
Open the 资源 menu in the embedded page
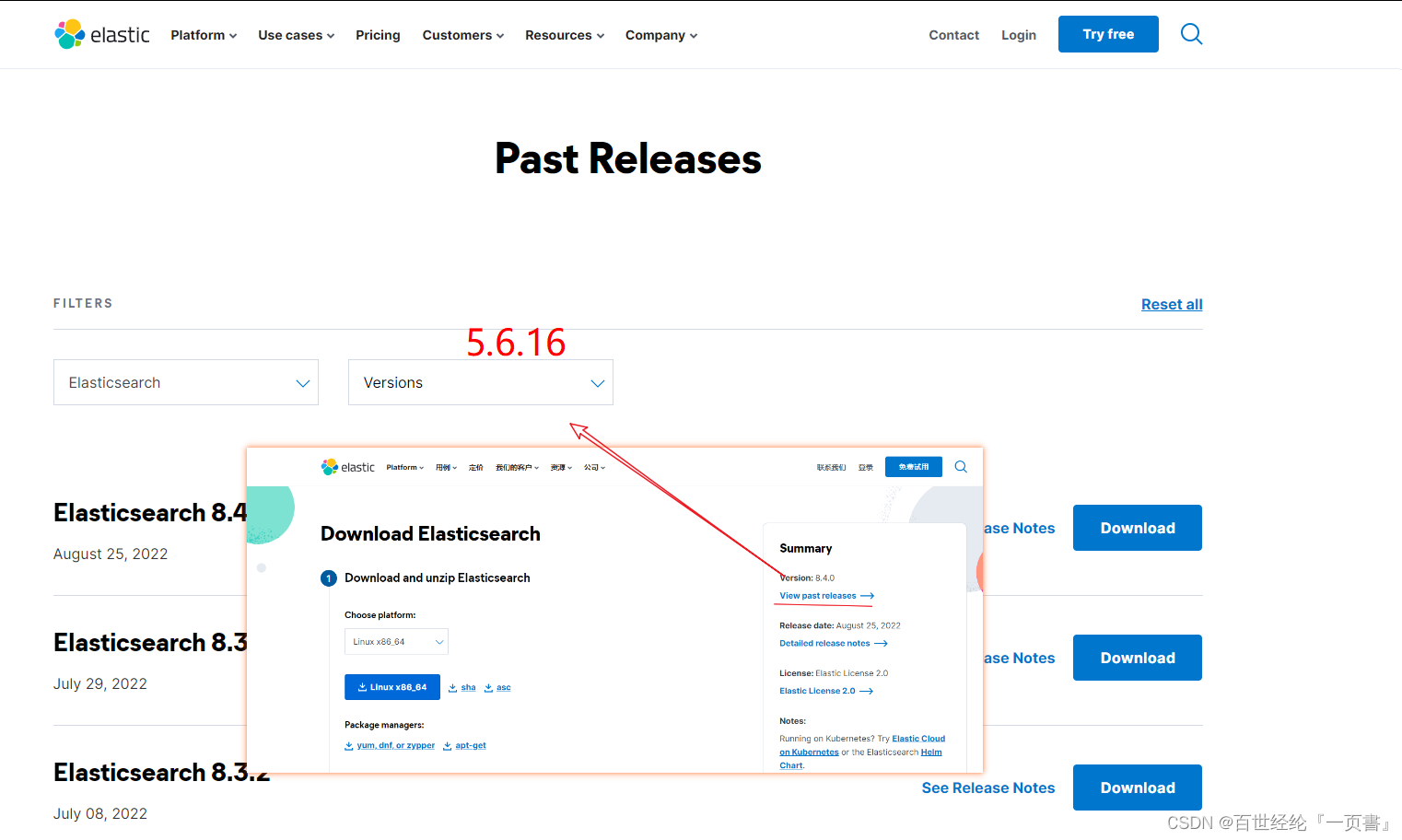point(561,468)
